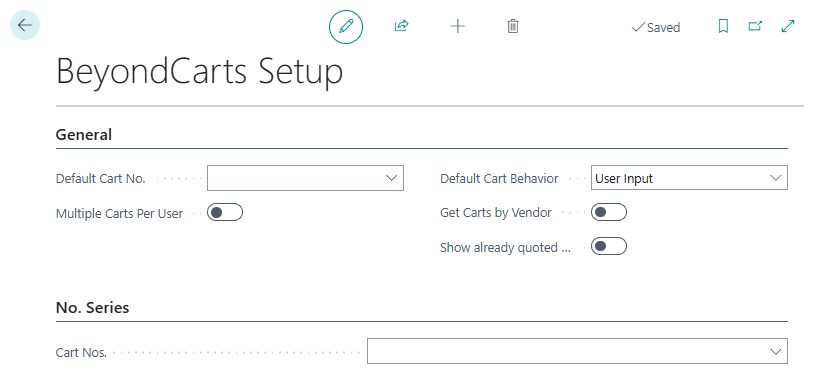Enable Get Carts by Vendor switch

[609, 212]
